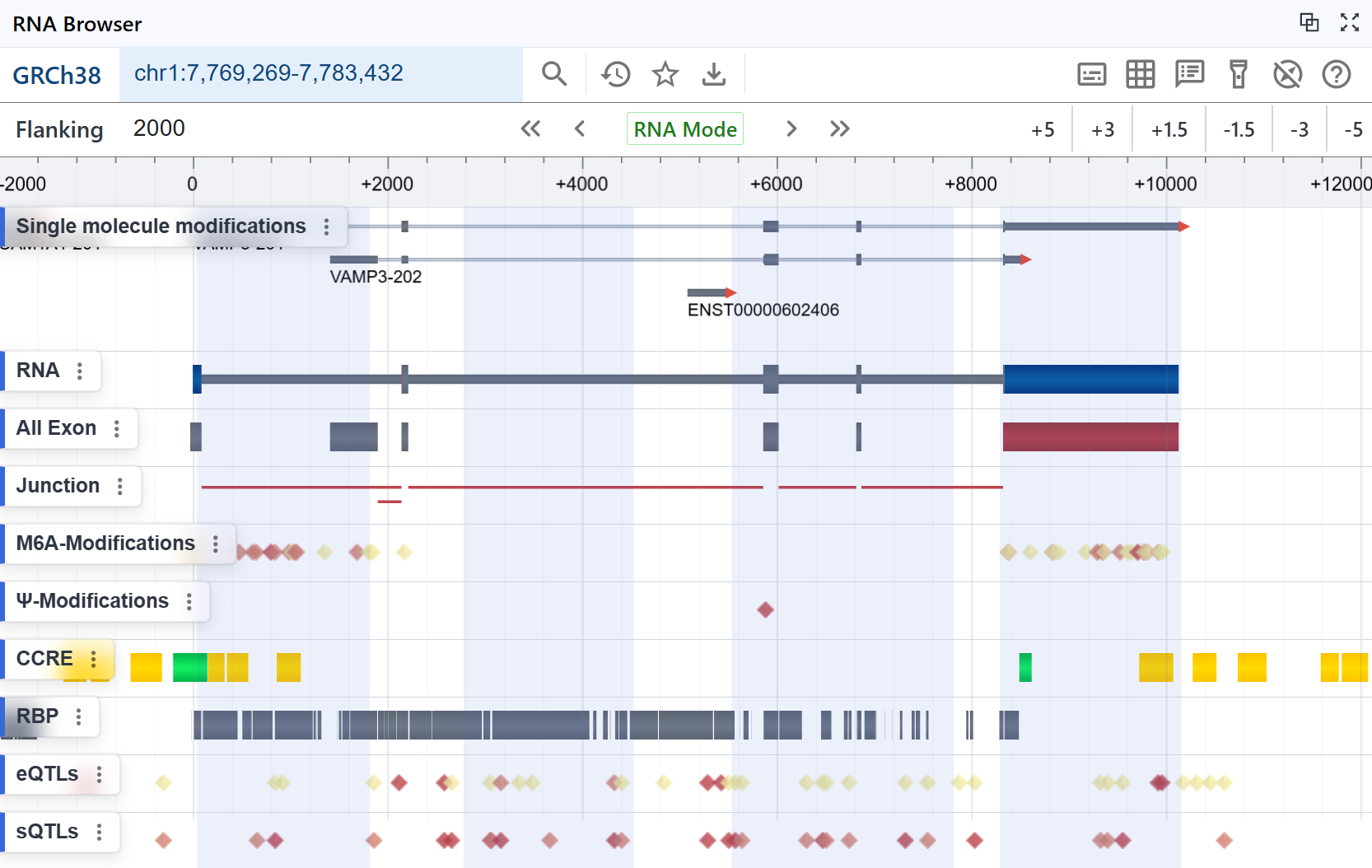Image resolution: width=1372 pixels, height=868 pixels.
Task: Open the table grid view icon
Action: (x=1140, y=74)
